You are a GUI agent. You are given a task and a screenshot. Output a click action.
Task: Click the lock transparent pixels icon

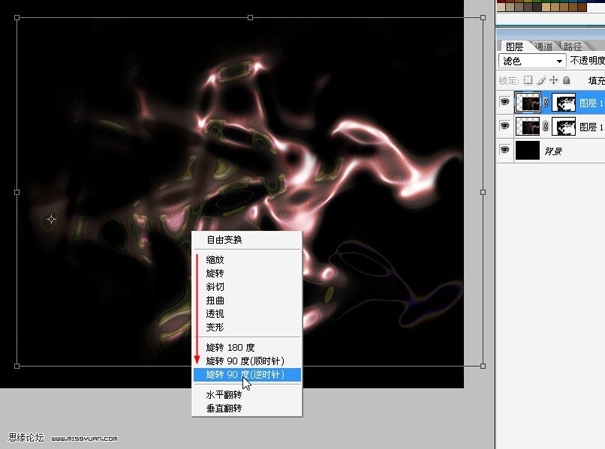pyautogui.click(x=528, y=80)
